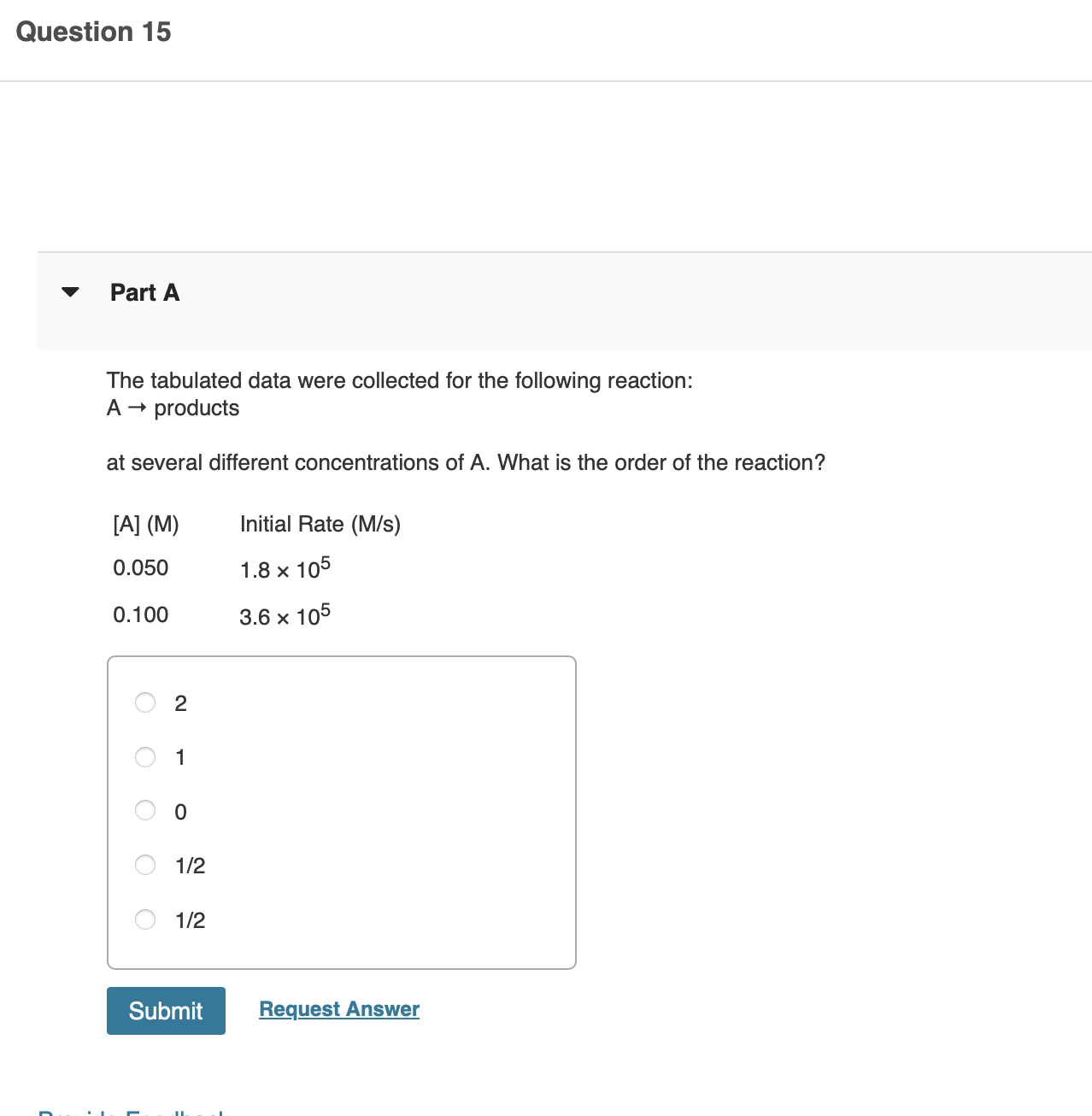Click the Part A header label
Viewport: 1092px width, 1116px height.
coord(144,292)
